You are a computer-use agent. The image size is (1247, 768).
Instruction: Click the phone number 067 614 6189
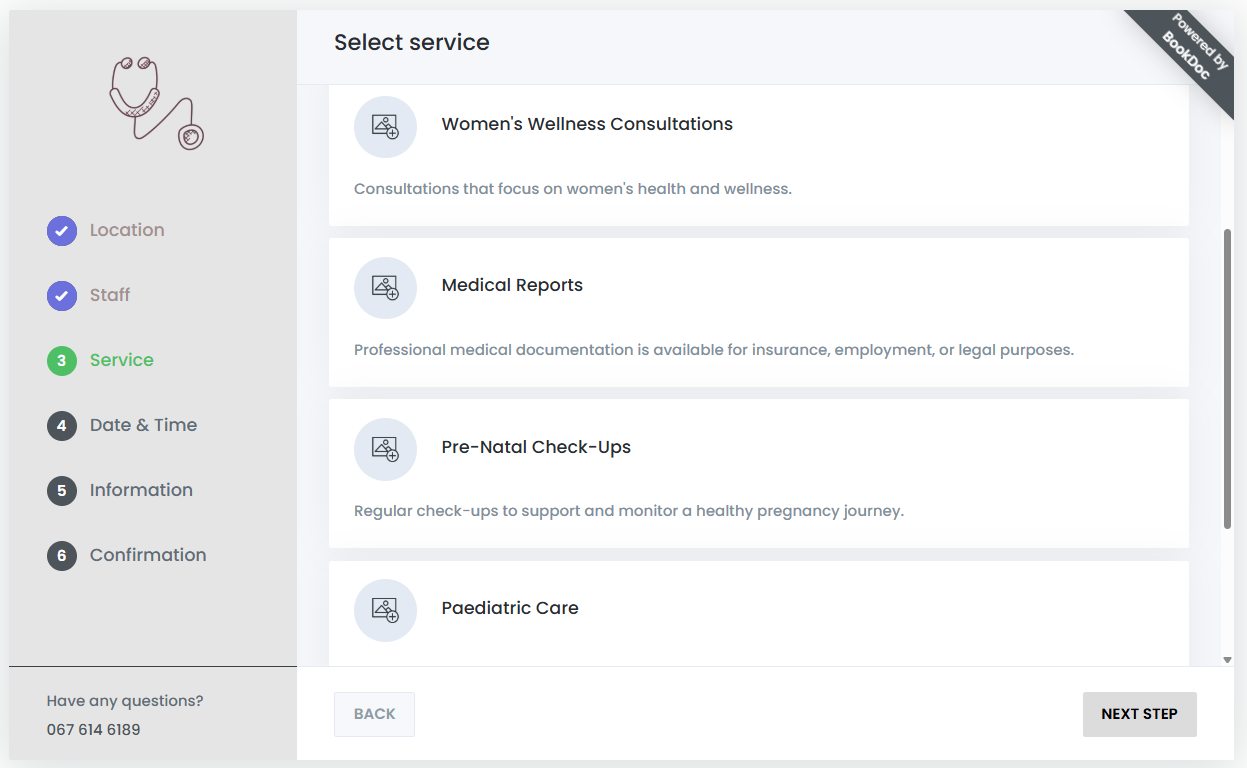(x=94, y=730)
